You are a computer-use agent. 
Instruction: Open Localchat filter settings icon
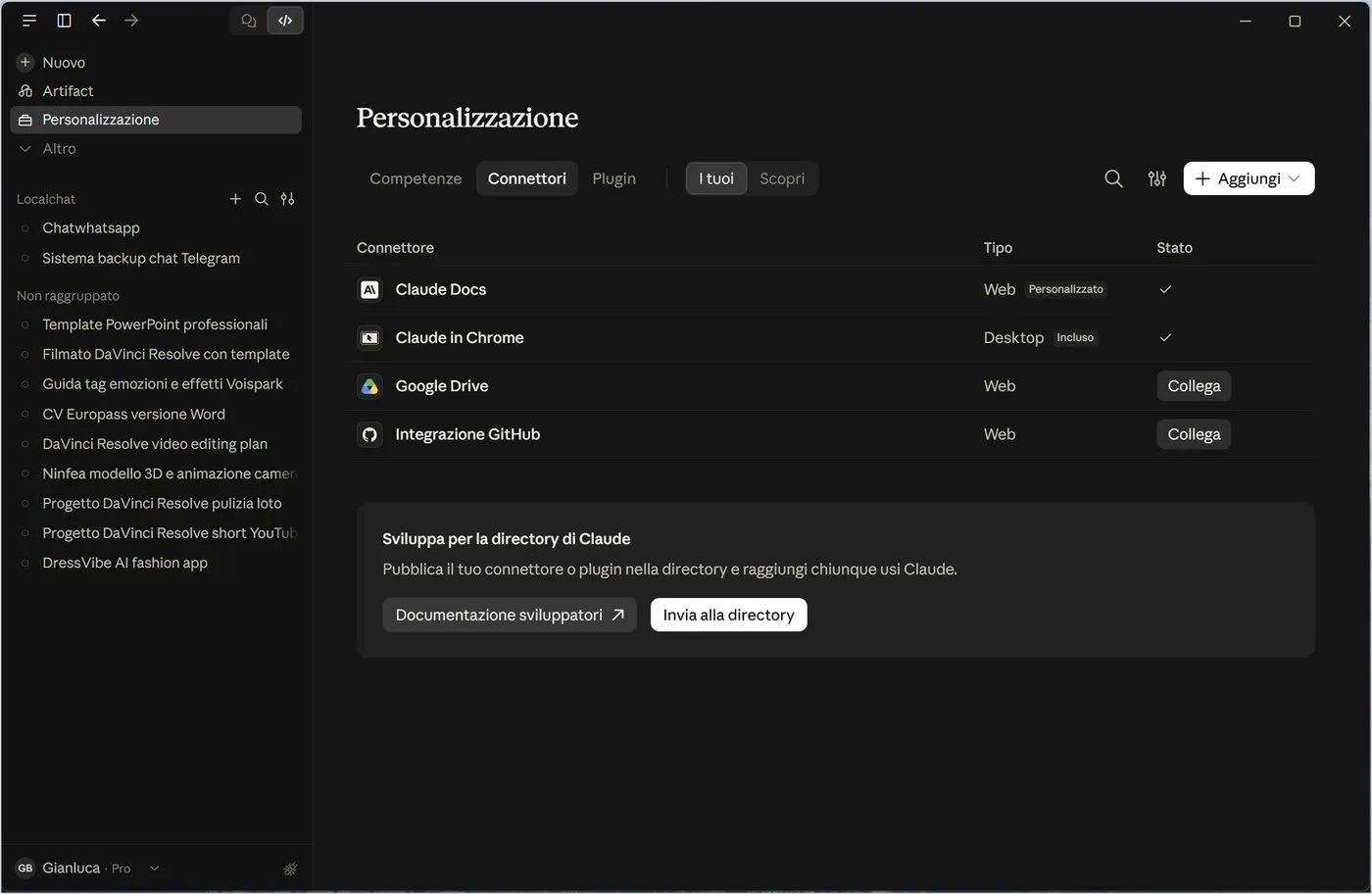pyautogui.click(x=287, y=199)
